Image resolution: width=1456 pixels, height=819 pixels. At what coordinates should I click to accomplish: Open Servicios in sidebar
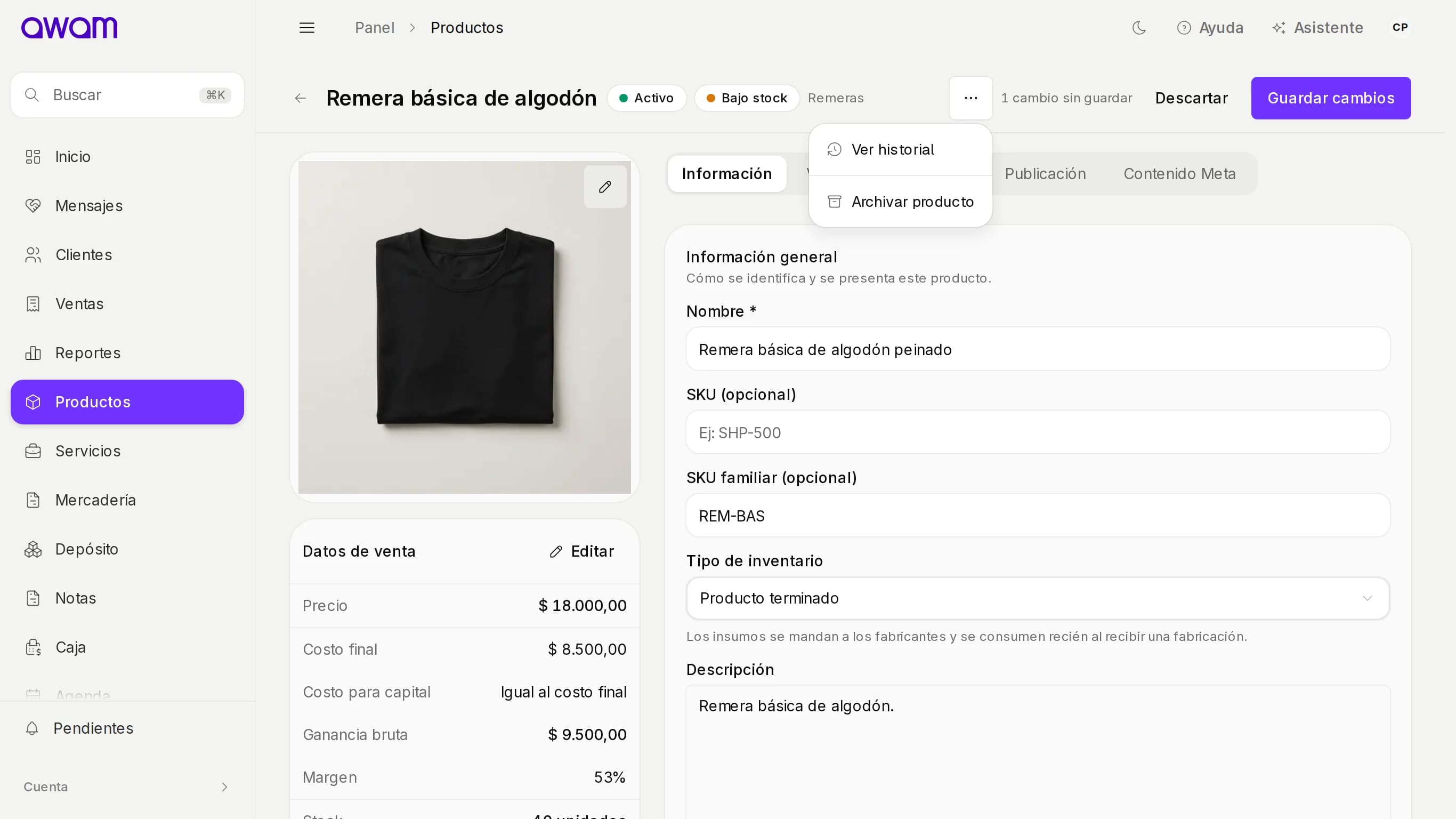[x=127, y=451]
